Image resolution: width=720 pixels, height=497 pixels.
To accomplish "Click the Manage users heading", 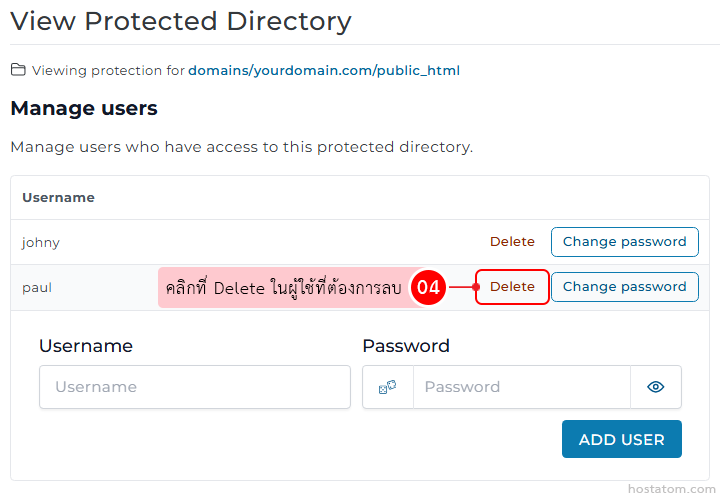I will 84,108.
